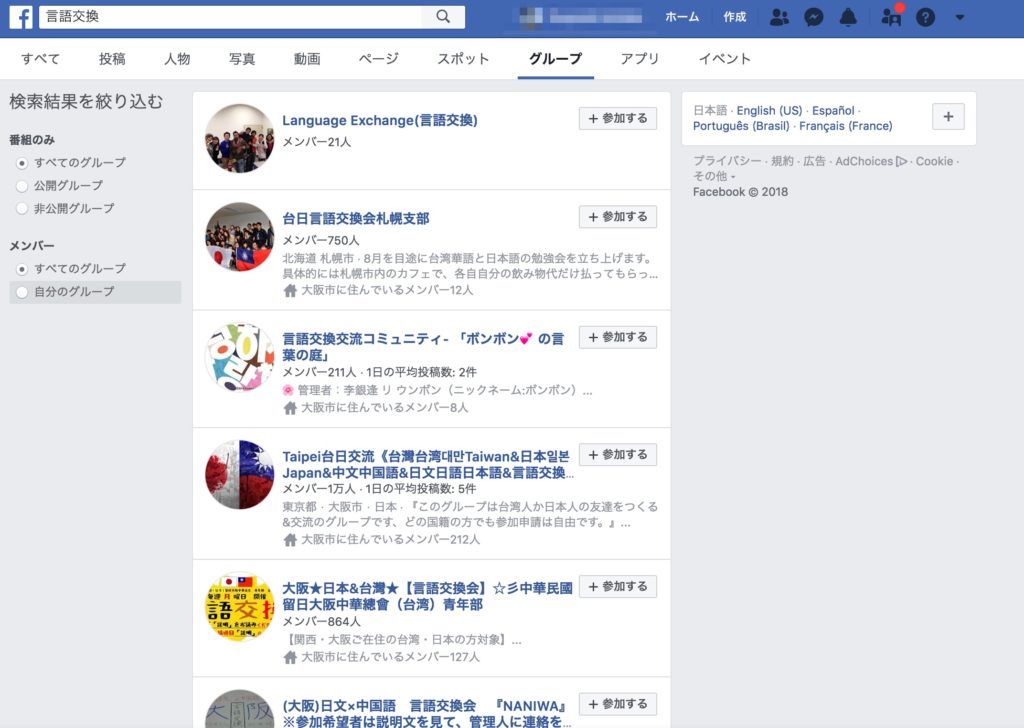Select 公開グループ radio option
This screenshot has width=1024, height=728.
(22, 186)
